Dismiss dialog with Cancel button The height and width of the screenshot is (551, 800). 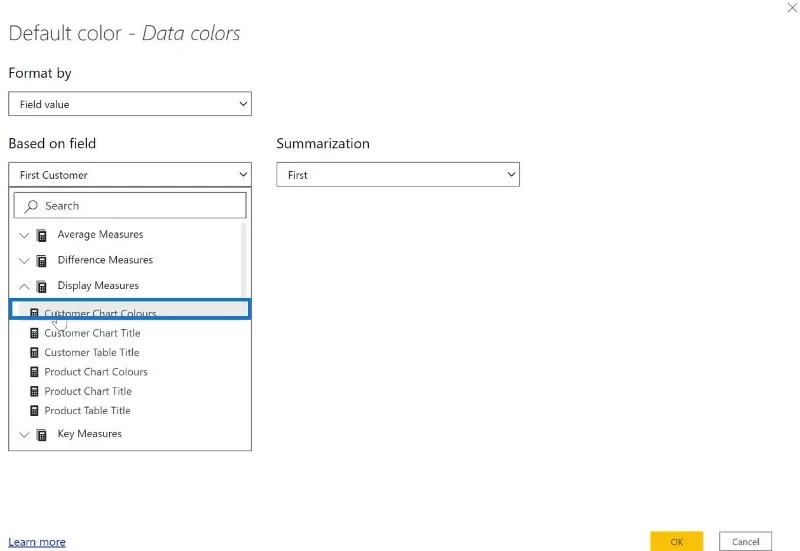click(x=745, y=541)
